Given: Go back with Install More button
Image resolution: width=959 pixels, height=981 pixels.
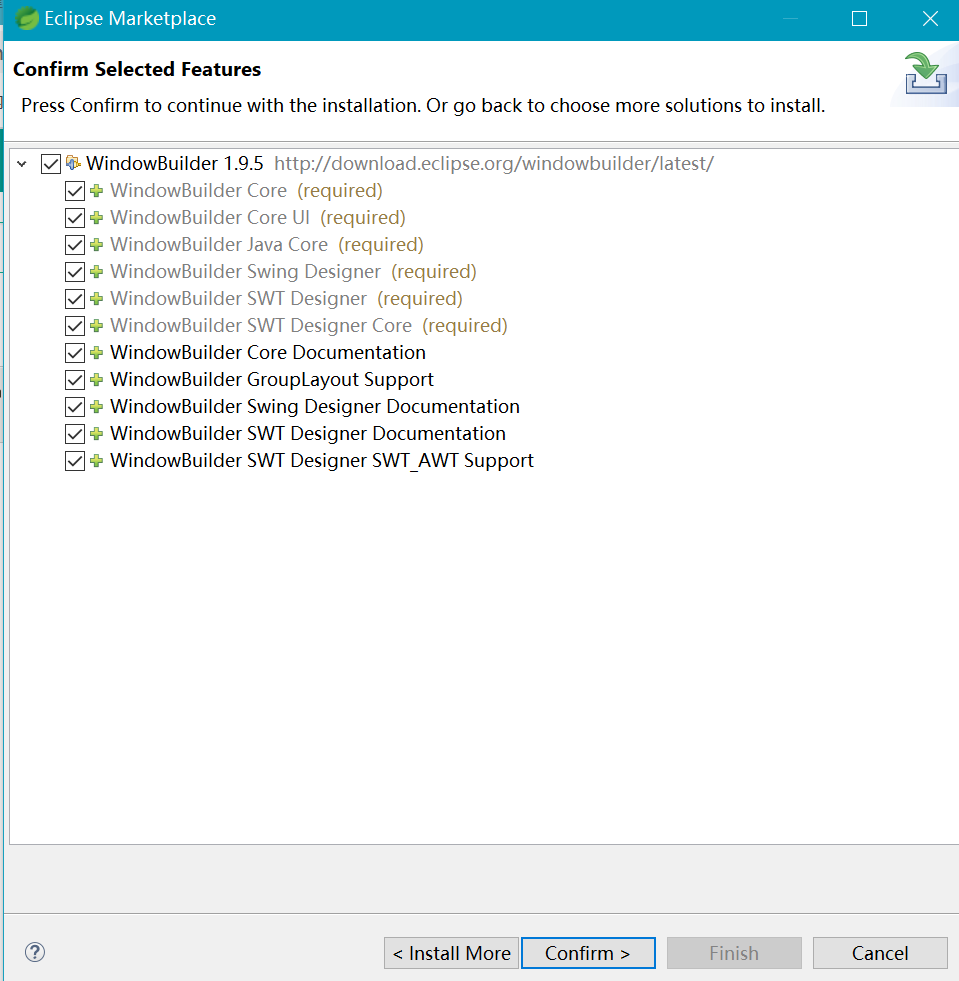Looking at the screenshot, I should point(451,953).
